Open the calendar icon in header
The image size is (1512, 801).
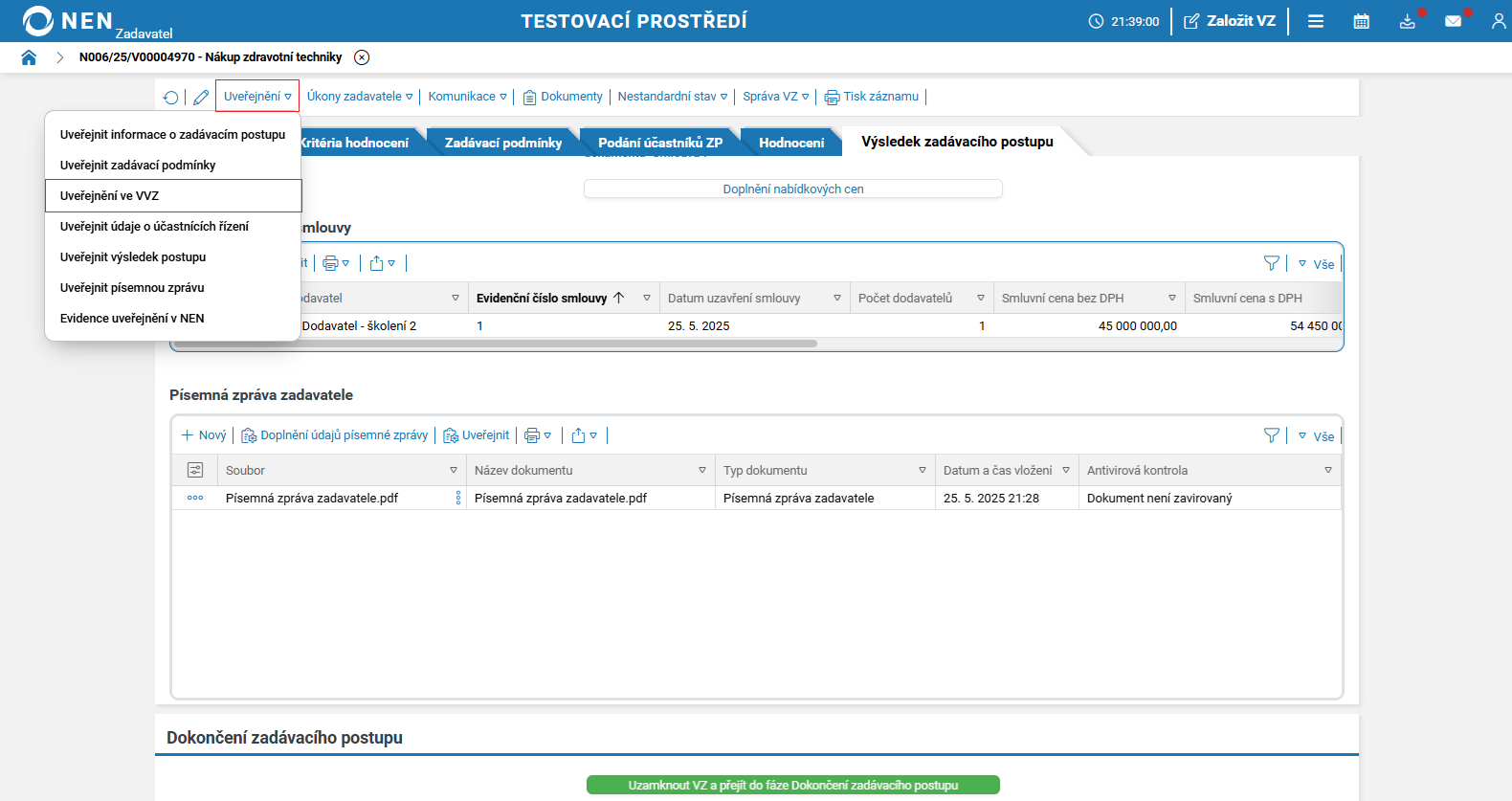click(x=1361, y=21)
